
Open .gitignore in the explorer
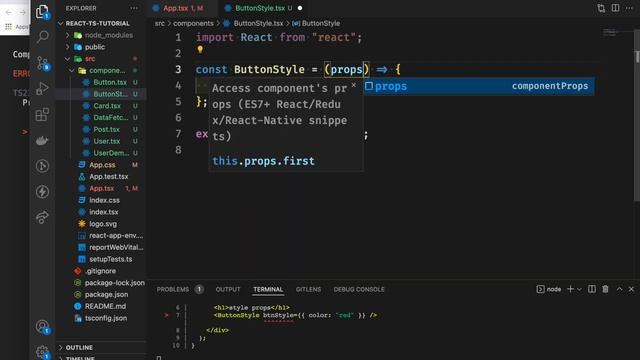(100, 271)
